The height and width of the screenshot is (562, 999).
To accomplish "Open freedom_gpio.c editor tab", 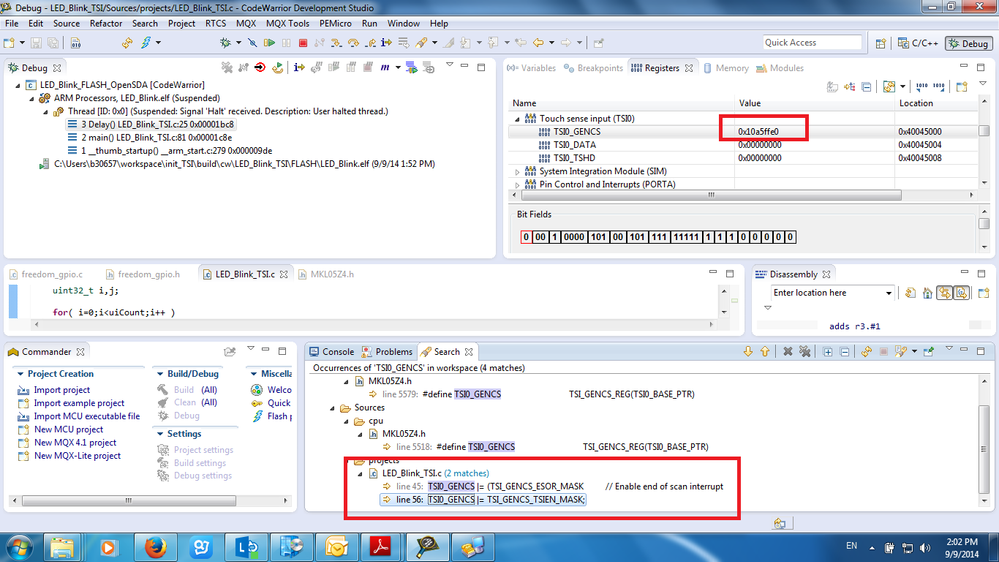I will (x=46, y=275).
